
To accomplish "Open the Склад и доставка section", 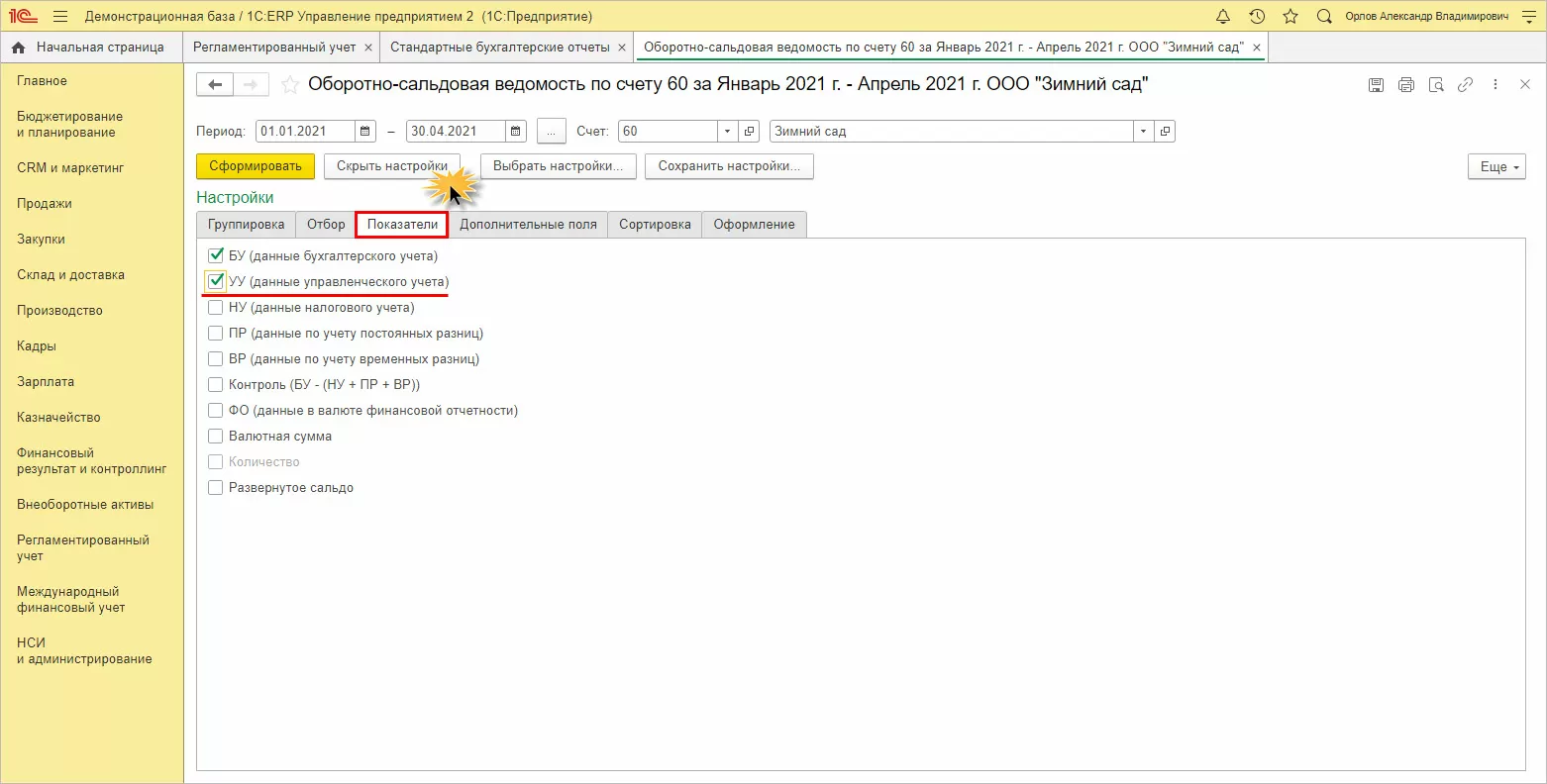I will pyautogui.click(x=70, y=275).
